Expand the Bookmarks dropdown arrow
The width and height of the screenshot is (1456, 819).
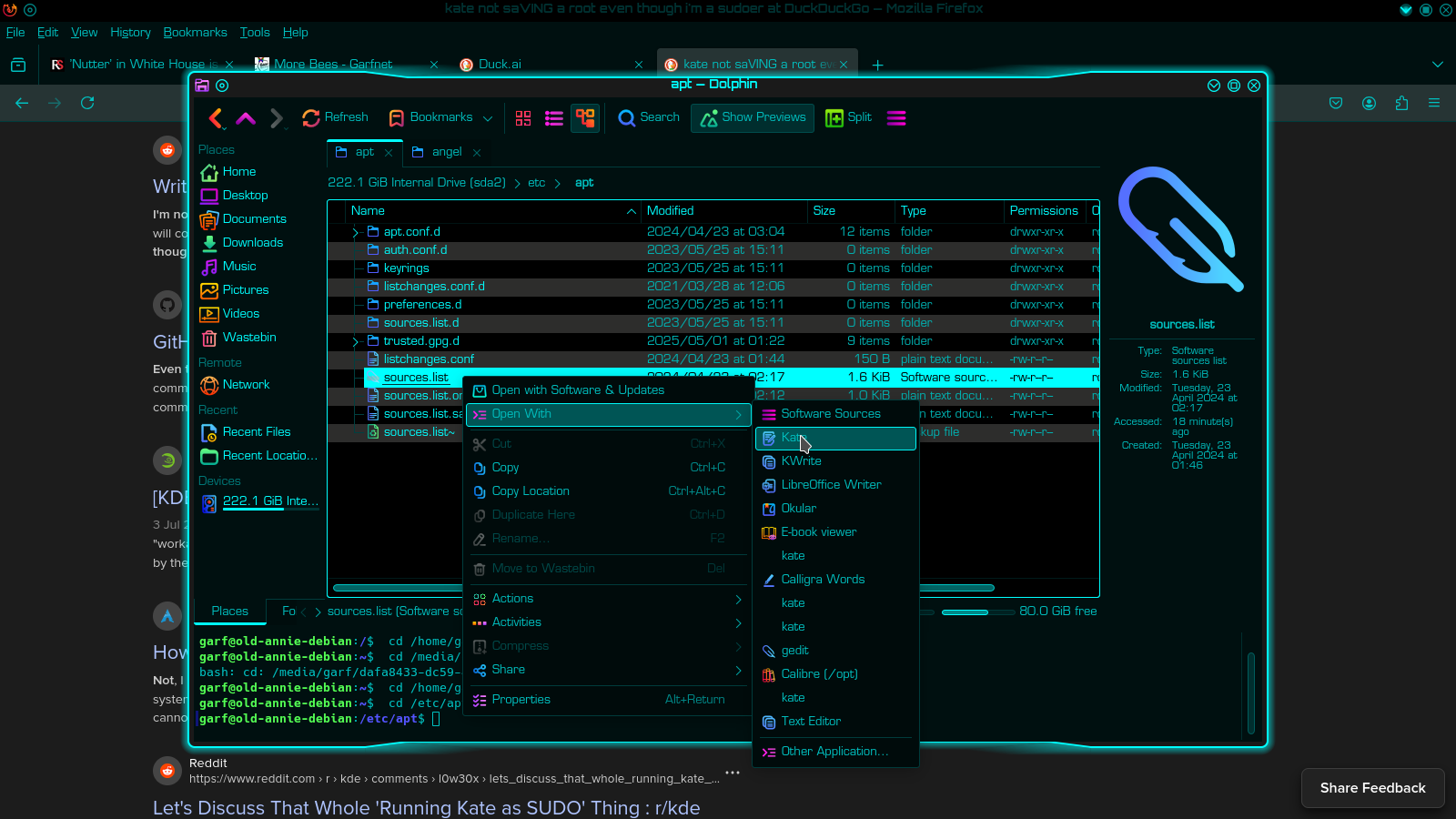coord(488,118)
